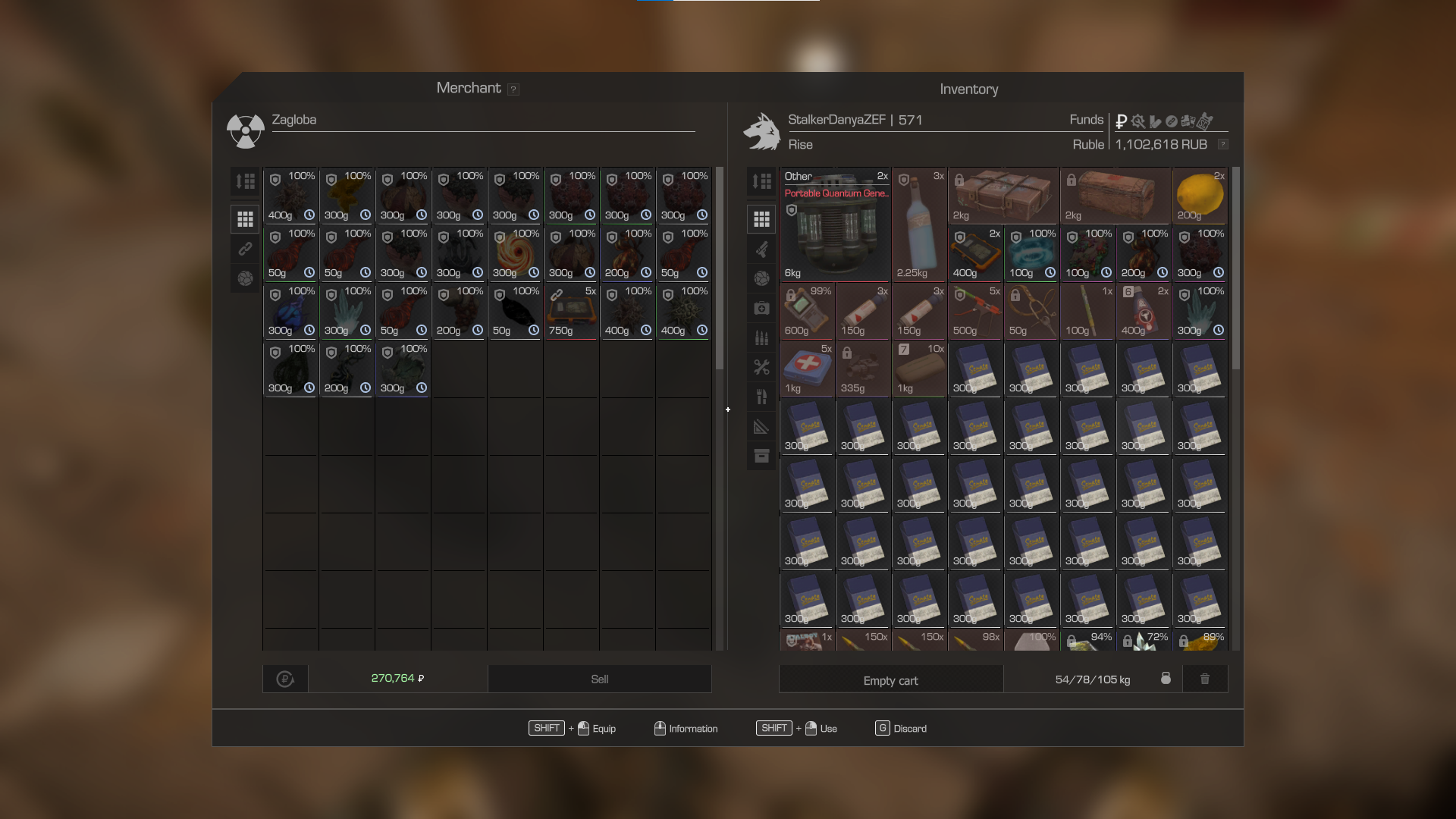Open help icon beside the RUB balance
Viewport: 1456px width, 819px height.
click(1222, 144)
